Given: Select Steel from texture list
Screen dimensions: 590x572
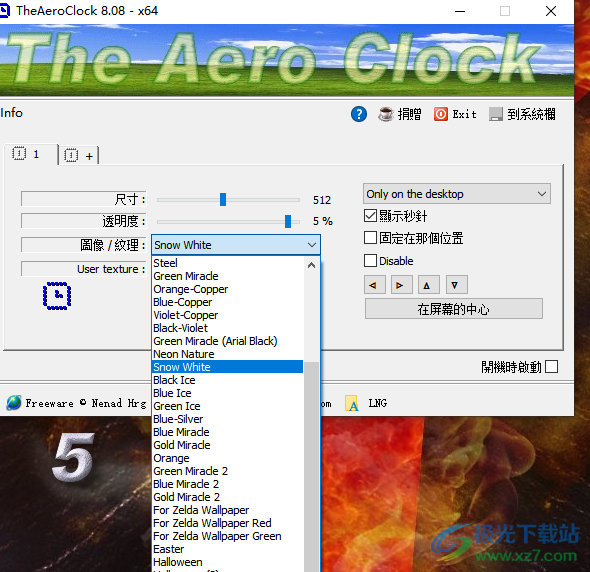Looking at the screenshot, I should (228, 263).
